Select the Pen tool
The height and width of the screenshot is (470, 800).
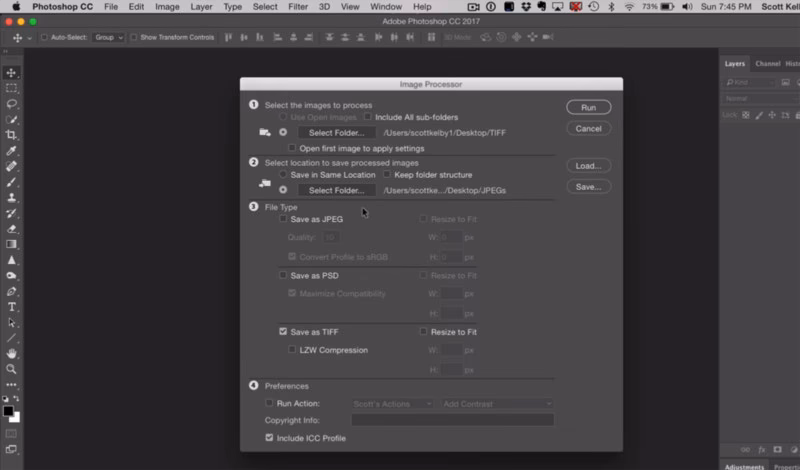point(11,291)
